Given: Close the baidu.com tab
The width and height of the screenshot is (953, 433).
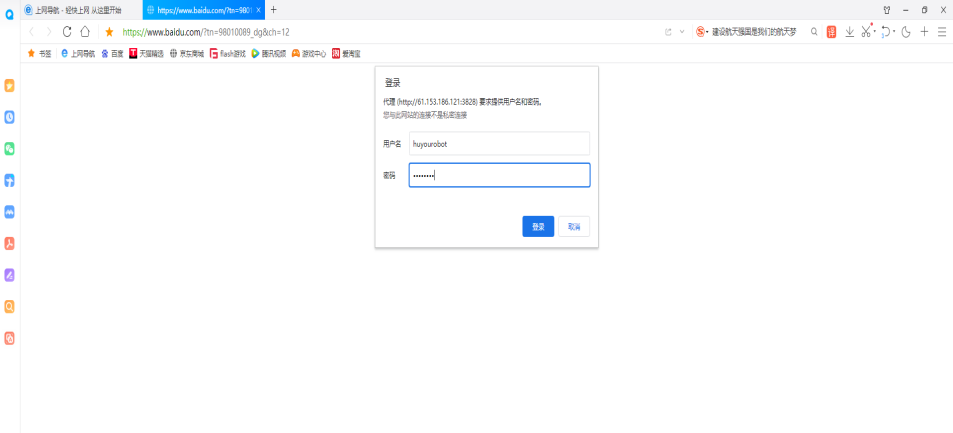Looking at the screenshot, I should (x=258, y=10).
